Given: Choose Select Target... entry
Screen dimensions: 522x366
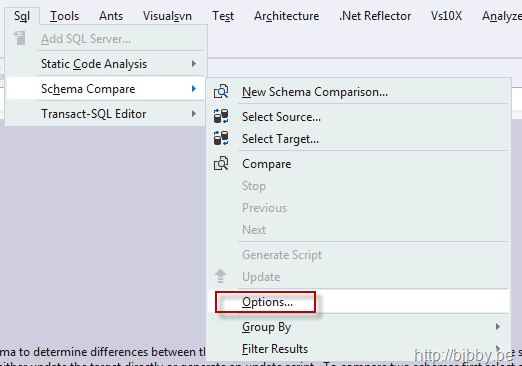Looking at the screenshot, I should coord(358,139).
